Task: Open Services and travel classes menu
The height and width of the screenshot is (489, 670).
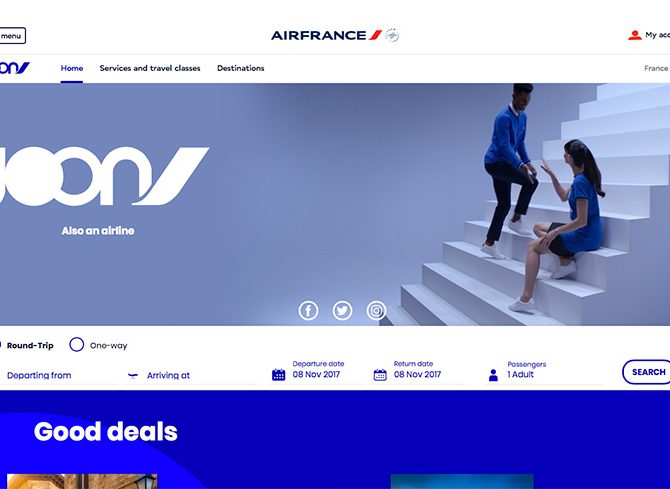Action: [x=150, y=68]
